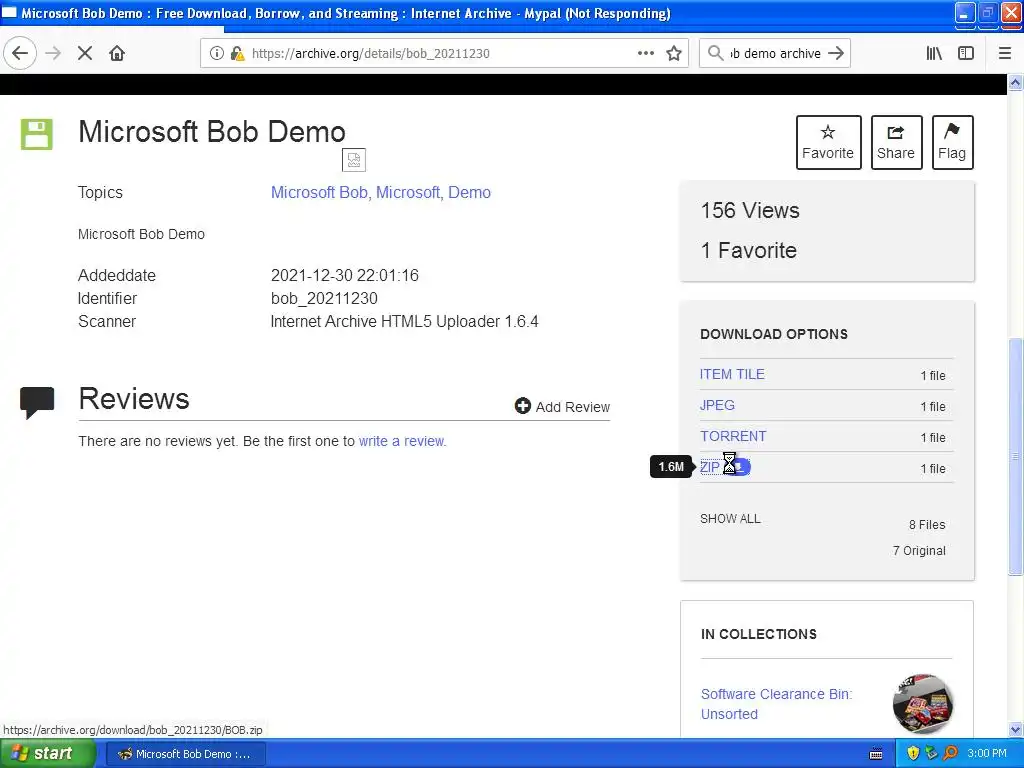Click the page scrollbar up arrow
The width and height of the screenshot is (1024, 768).
pos(1016,82)
